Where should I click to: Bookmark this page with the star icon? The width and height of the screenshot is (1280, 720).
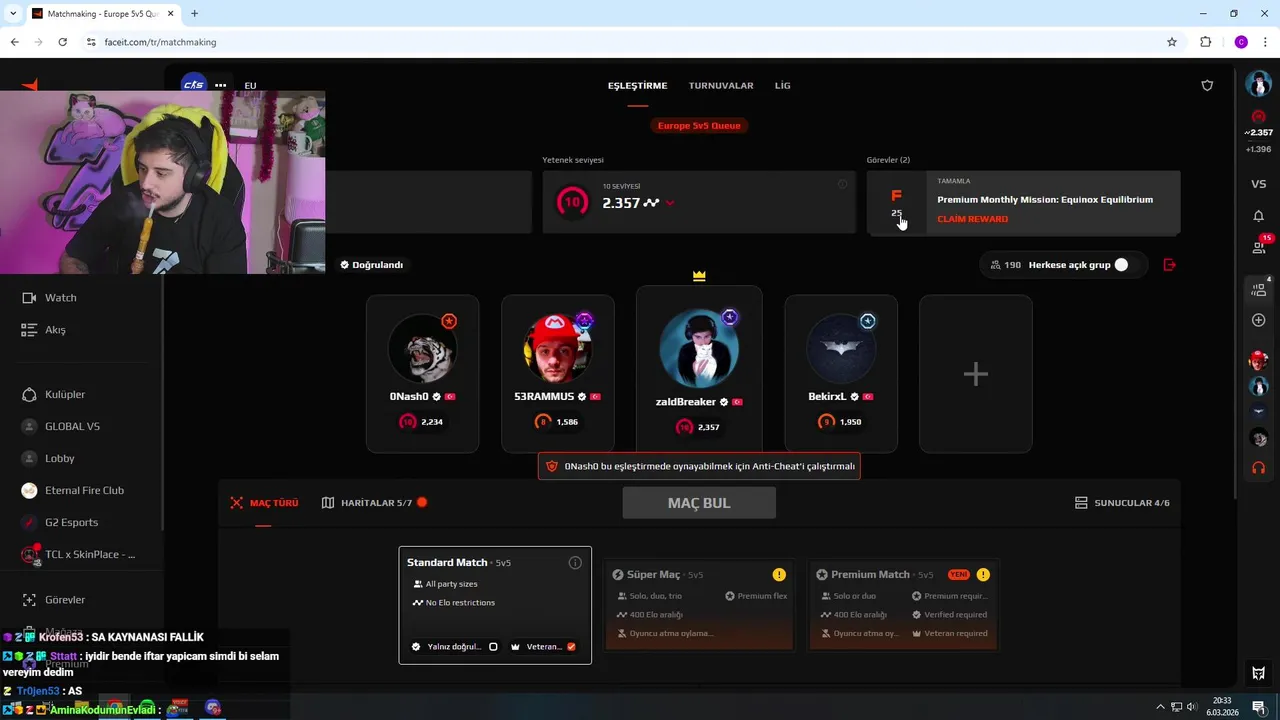[x=1172, y=42]
